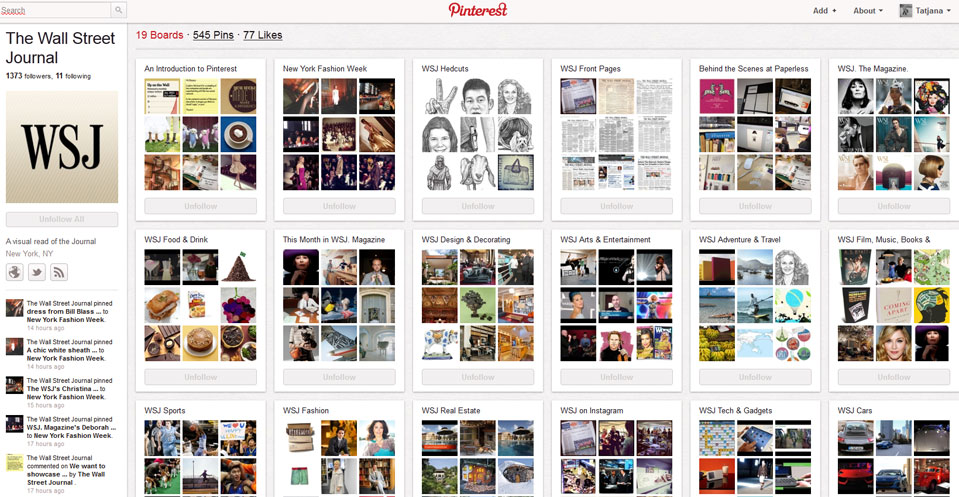Viewport: 959px width, 497px height.
Task: Unfollow the New York Fashion Week board
Action: pos(339,206)
